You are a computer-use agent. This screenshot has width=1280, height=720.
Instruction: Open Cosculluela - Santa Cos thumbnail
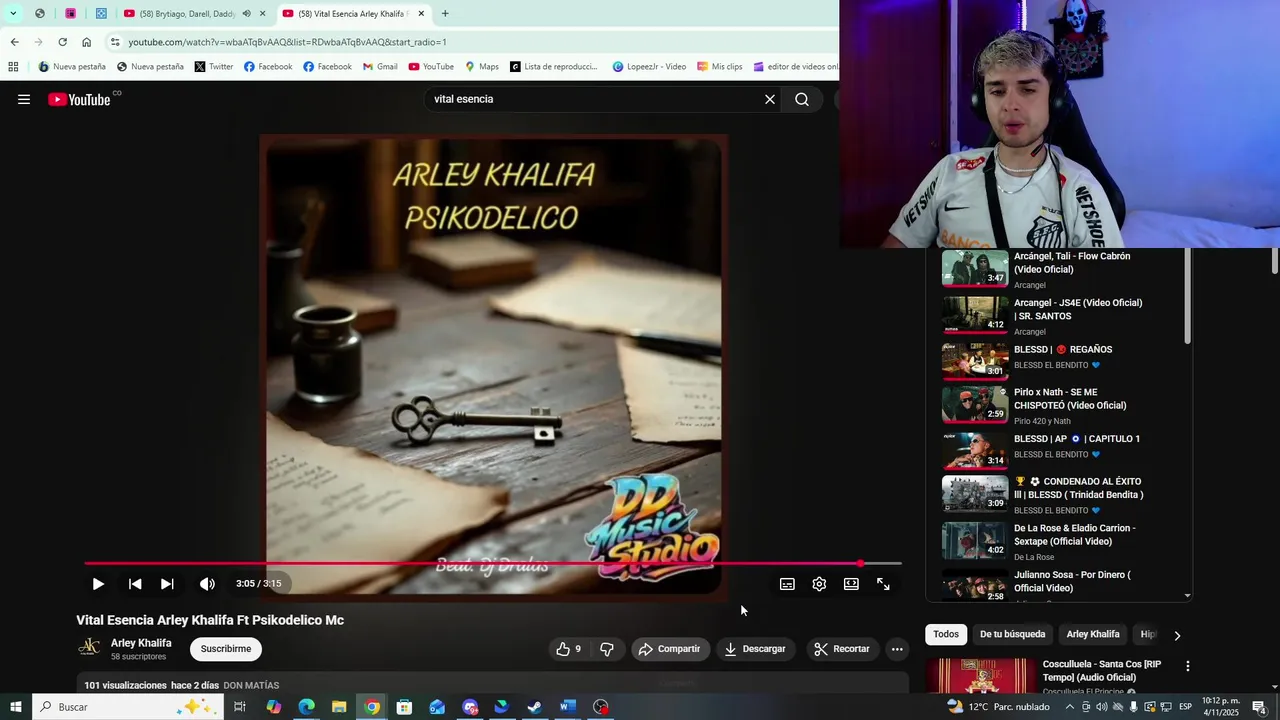(x=981, y=676)
